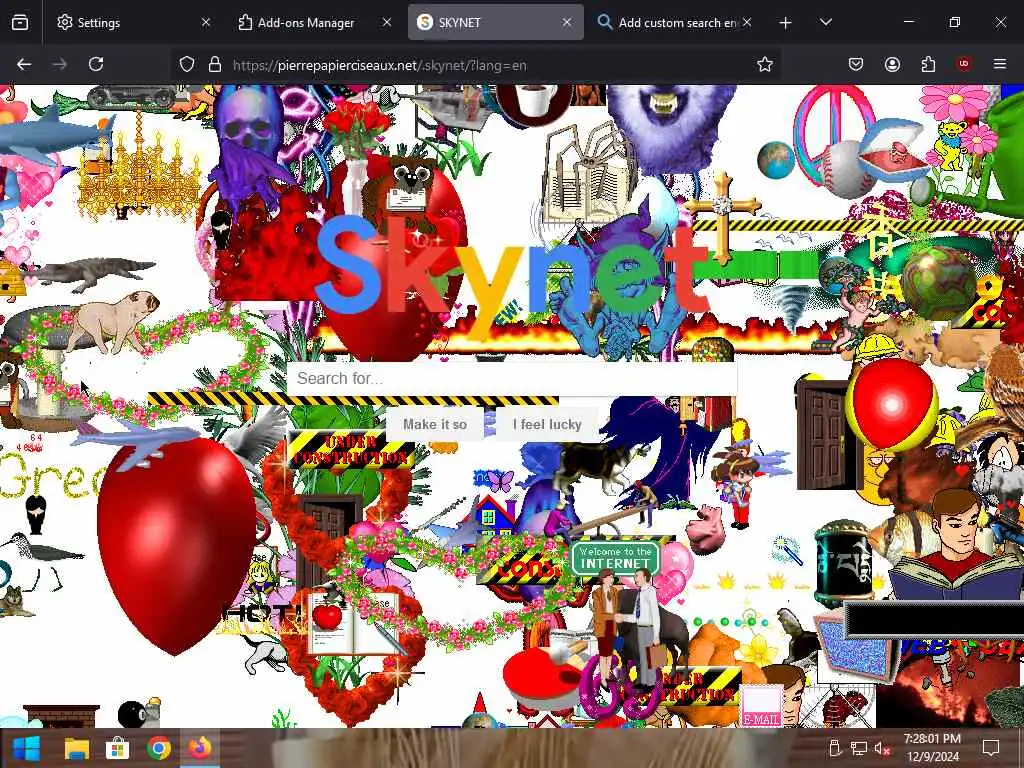The height and width of the screenshot is (768, 1024).
Task: Launch Google Chrome from the taskbar
Action: [x=159, y=748]
